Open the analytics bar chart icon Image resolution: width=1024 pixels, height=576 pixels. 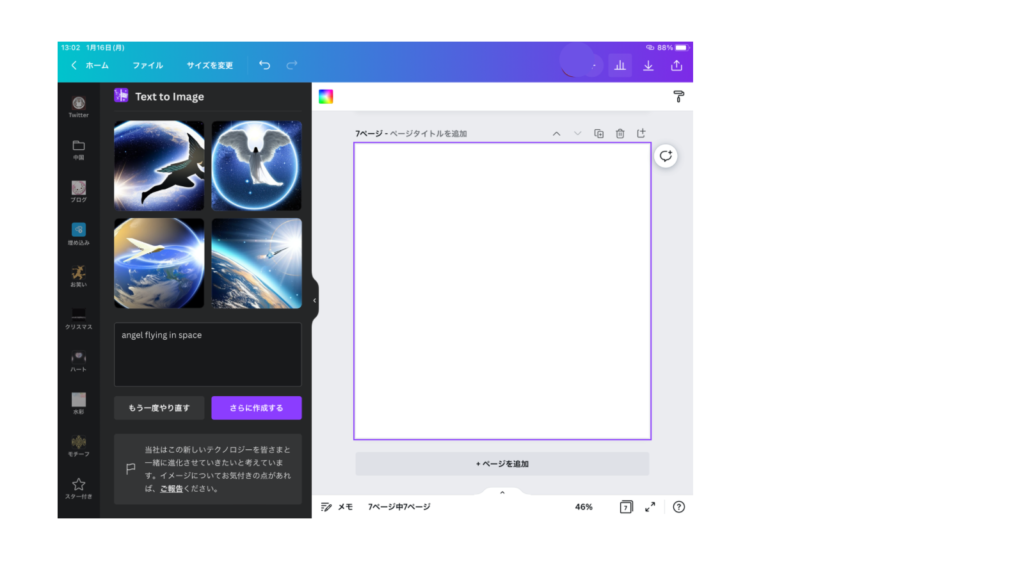[x=620, y=65]
